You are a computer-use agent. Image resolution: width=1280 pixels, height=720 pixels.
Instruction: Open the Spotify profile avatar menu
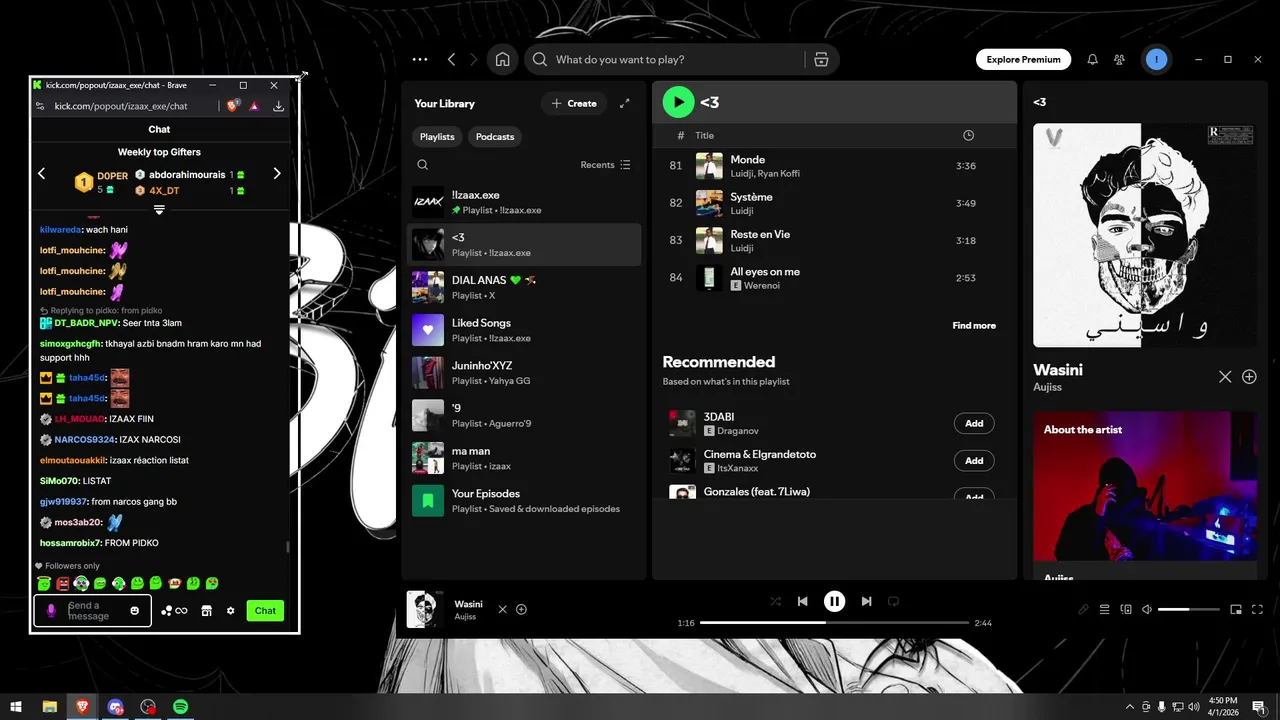(1156, 60)
